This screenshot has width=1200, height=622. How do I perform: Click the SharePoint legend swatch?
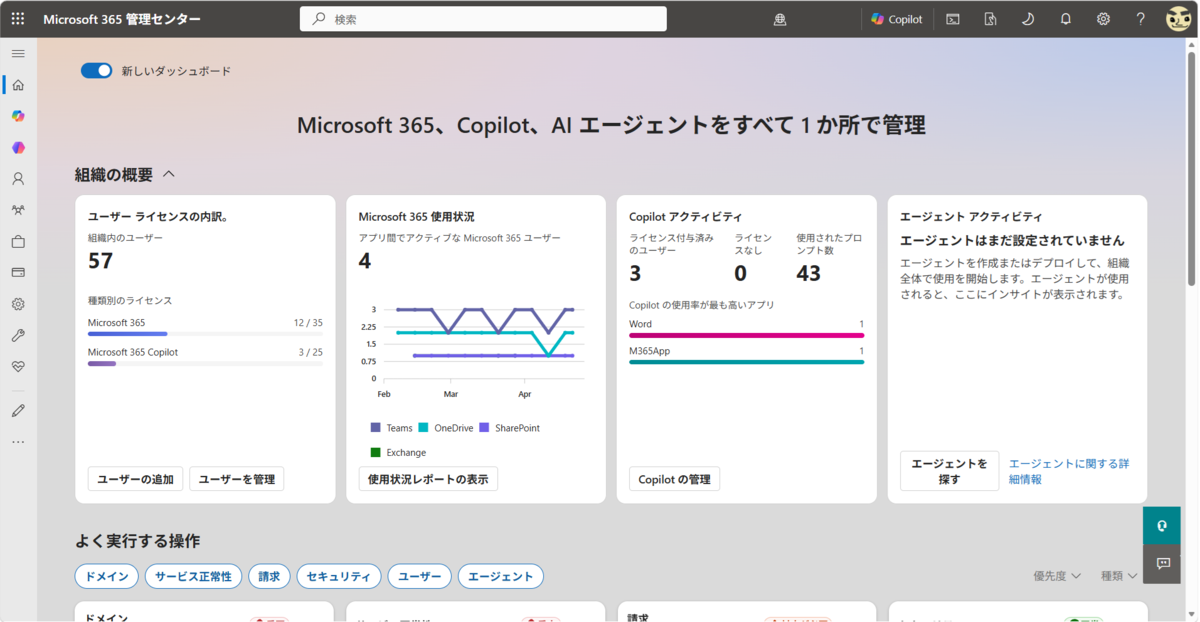(x=484, y=428)
